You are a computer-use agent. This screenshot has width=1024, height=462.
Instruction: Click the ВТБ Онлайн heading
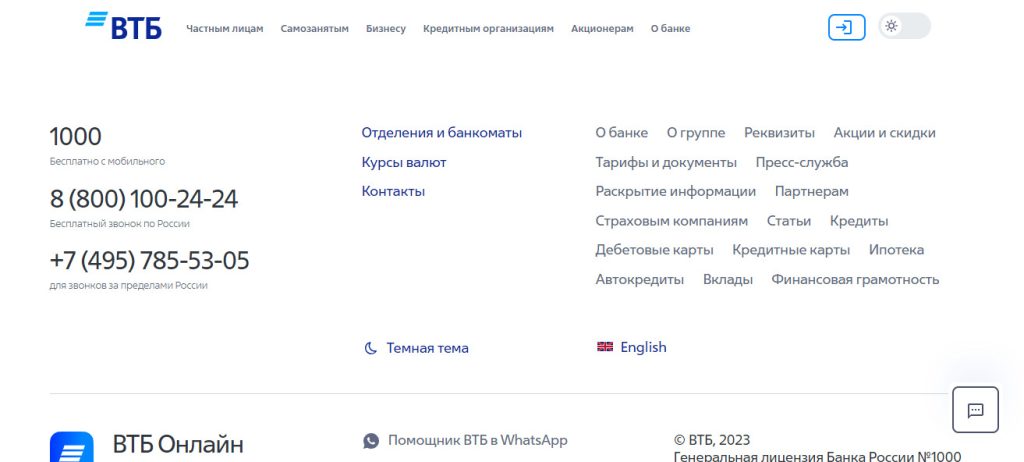(178, 444)
